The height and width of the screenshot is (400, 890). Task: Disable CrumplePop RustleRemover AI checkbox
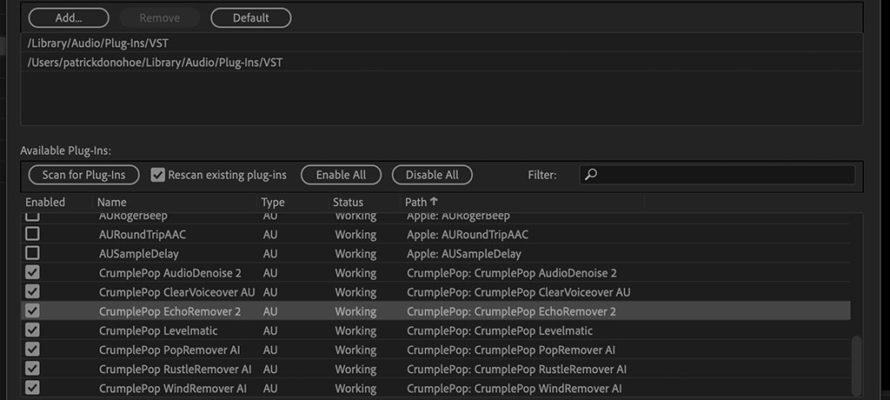(33, 369)
